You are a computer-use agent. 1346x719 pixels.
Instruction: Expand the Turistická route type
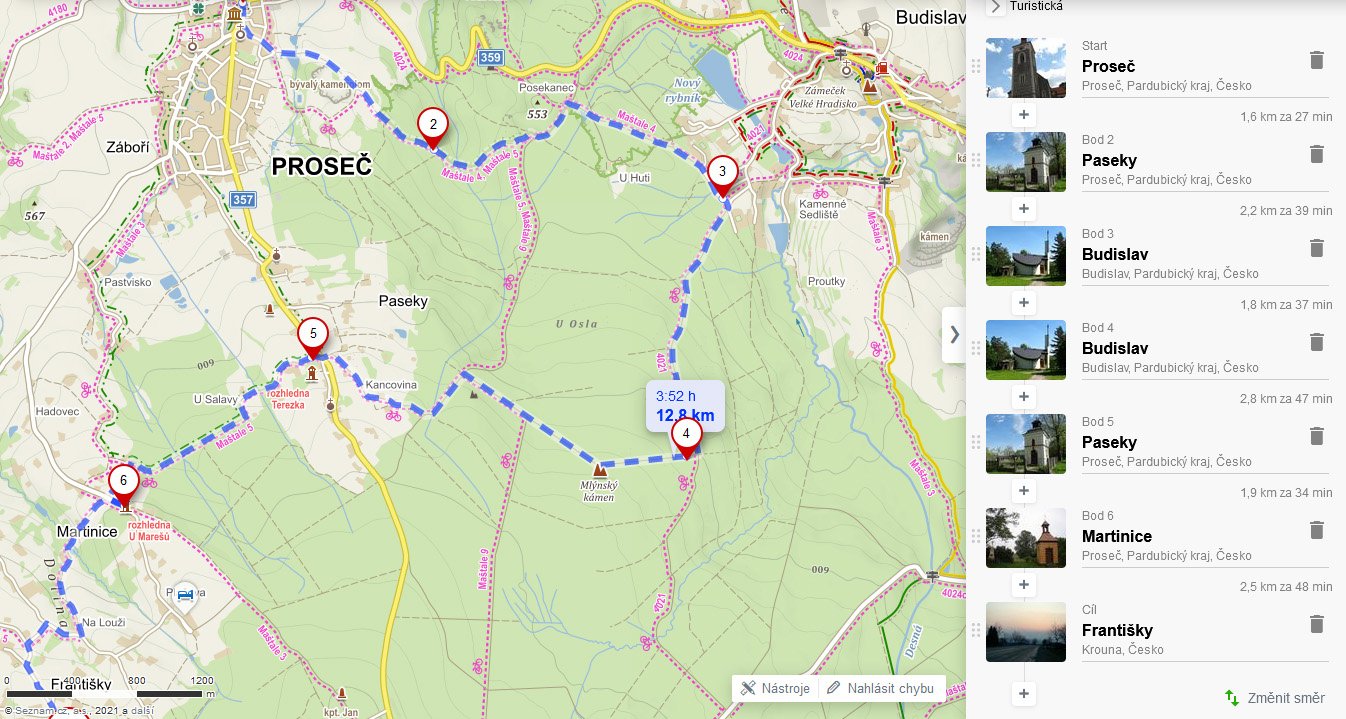(996, 7)
